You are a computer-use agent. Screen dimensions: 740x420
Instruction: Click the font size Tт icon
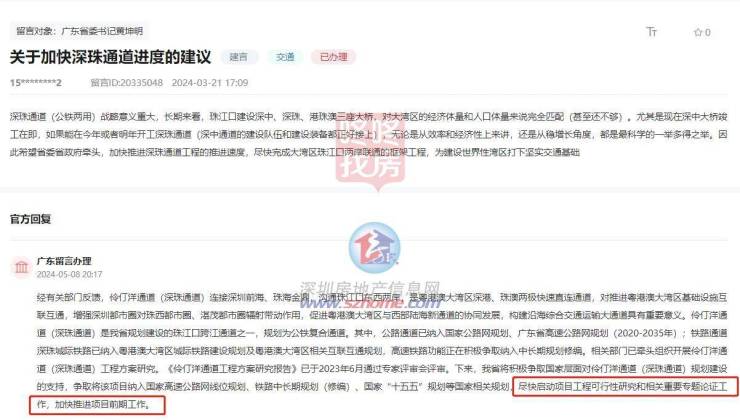[651, 32]
